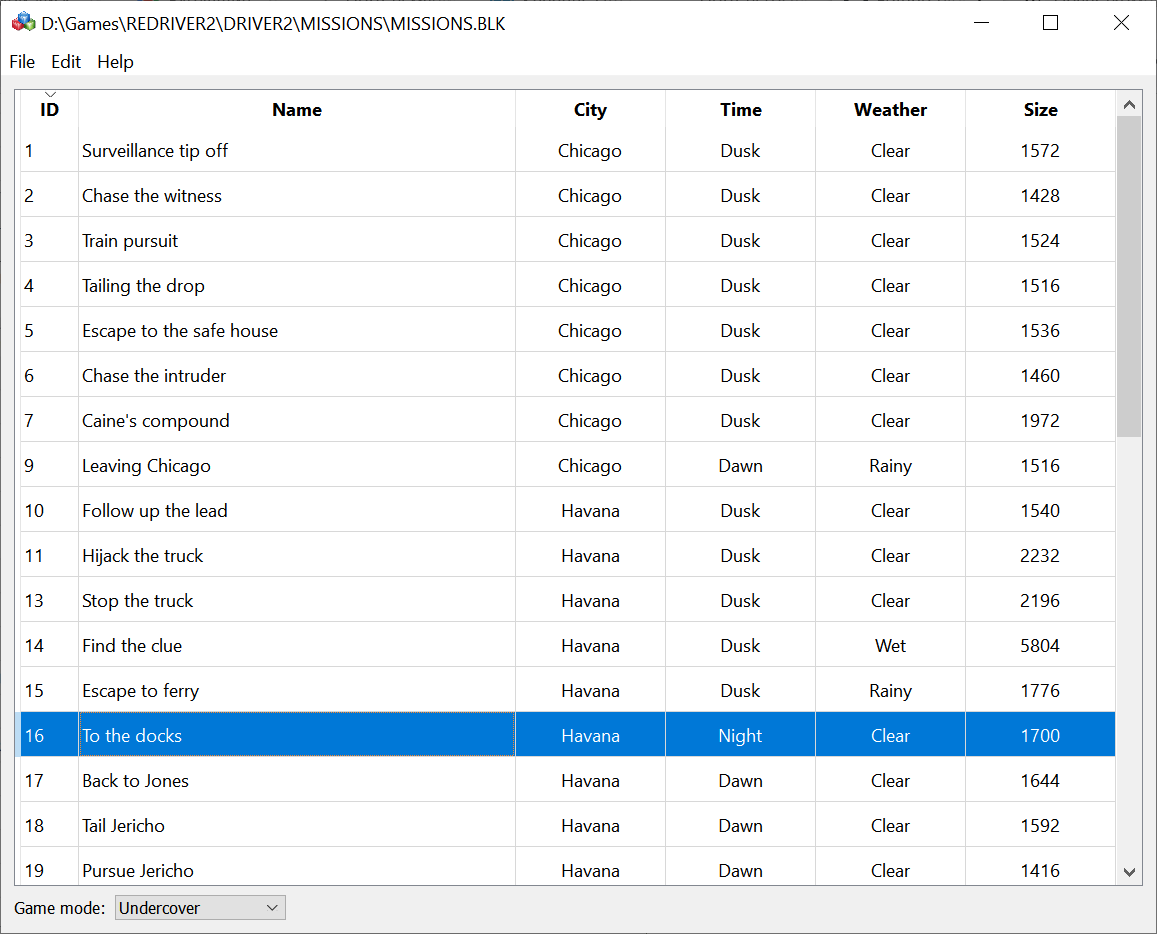1157x934 pixels.
Task: Select the mission 'Find the clue'
Action: coord(296,645)
